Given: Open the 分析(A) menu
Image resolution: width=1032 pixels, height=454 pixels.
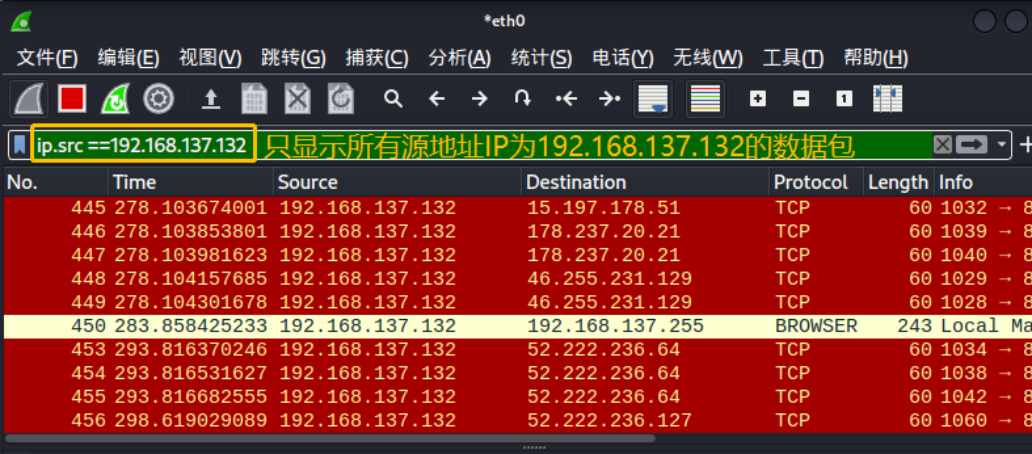Looking at the screenshot, I should 459,59.
